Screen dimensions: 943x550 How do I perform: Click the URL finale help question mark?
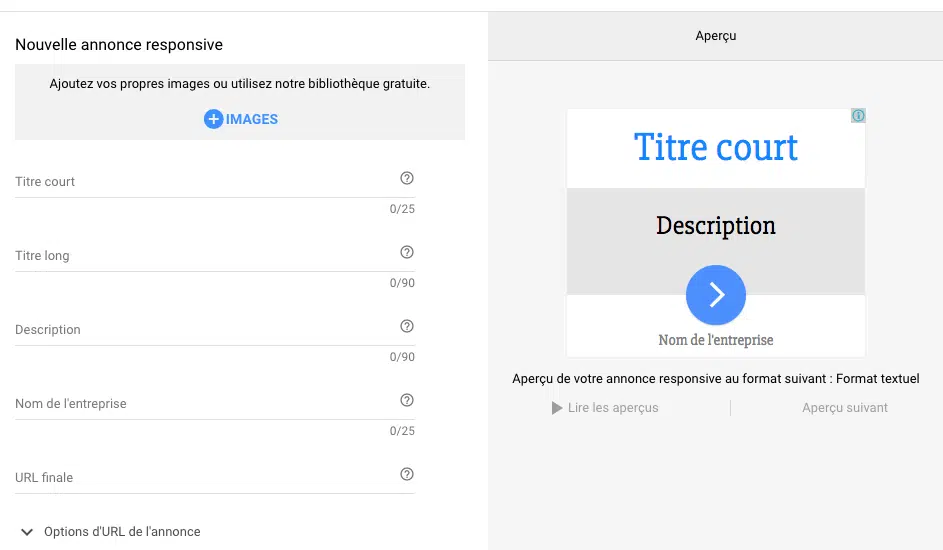click(x=407, y=474)
